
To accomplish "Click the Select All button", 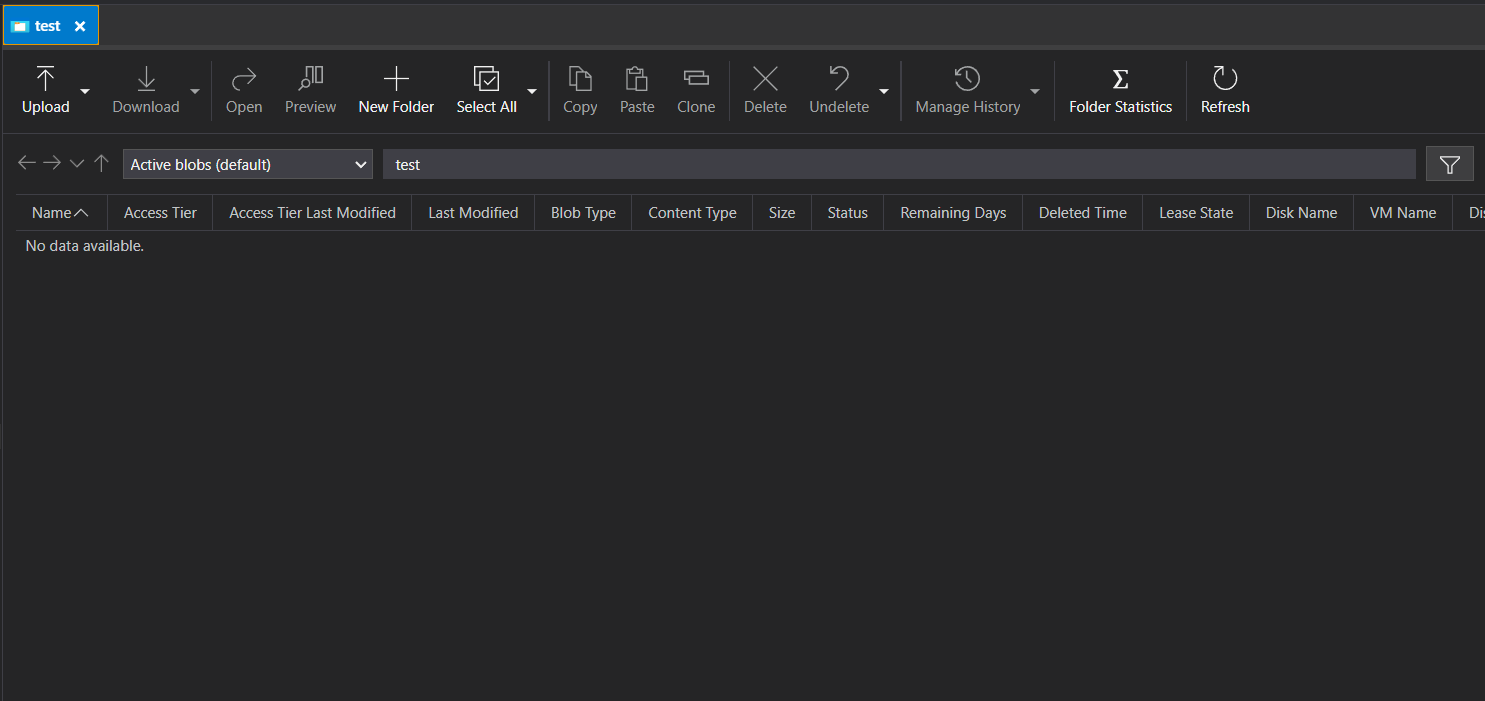I will tap(486, 89).
